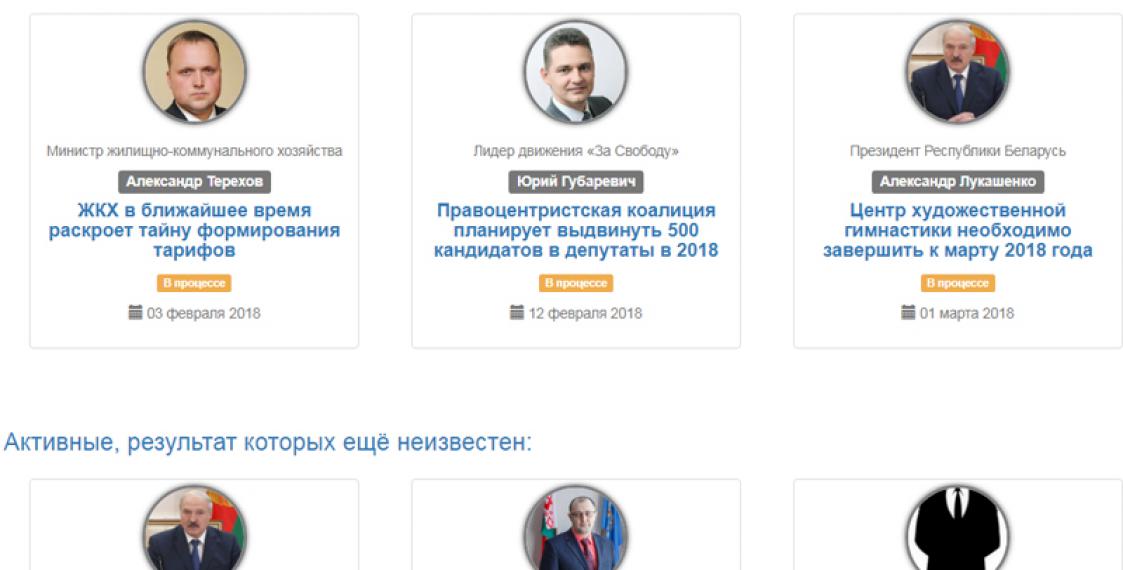Open Центр художественной гимнастики headline

pos(958,231)
